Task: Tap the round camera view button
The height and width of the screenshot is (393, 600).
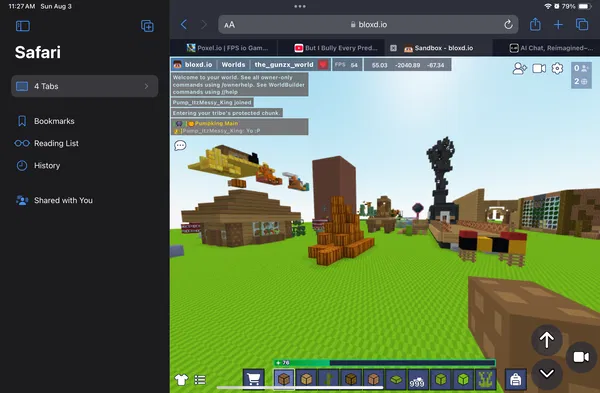Action: click(581, 357)
